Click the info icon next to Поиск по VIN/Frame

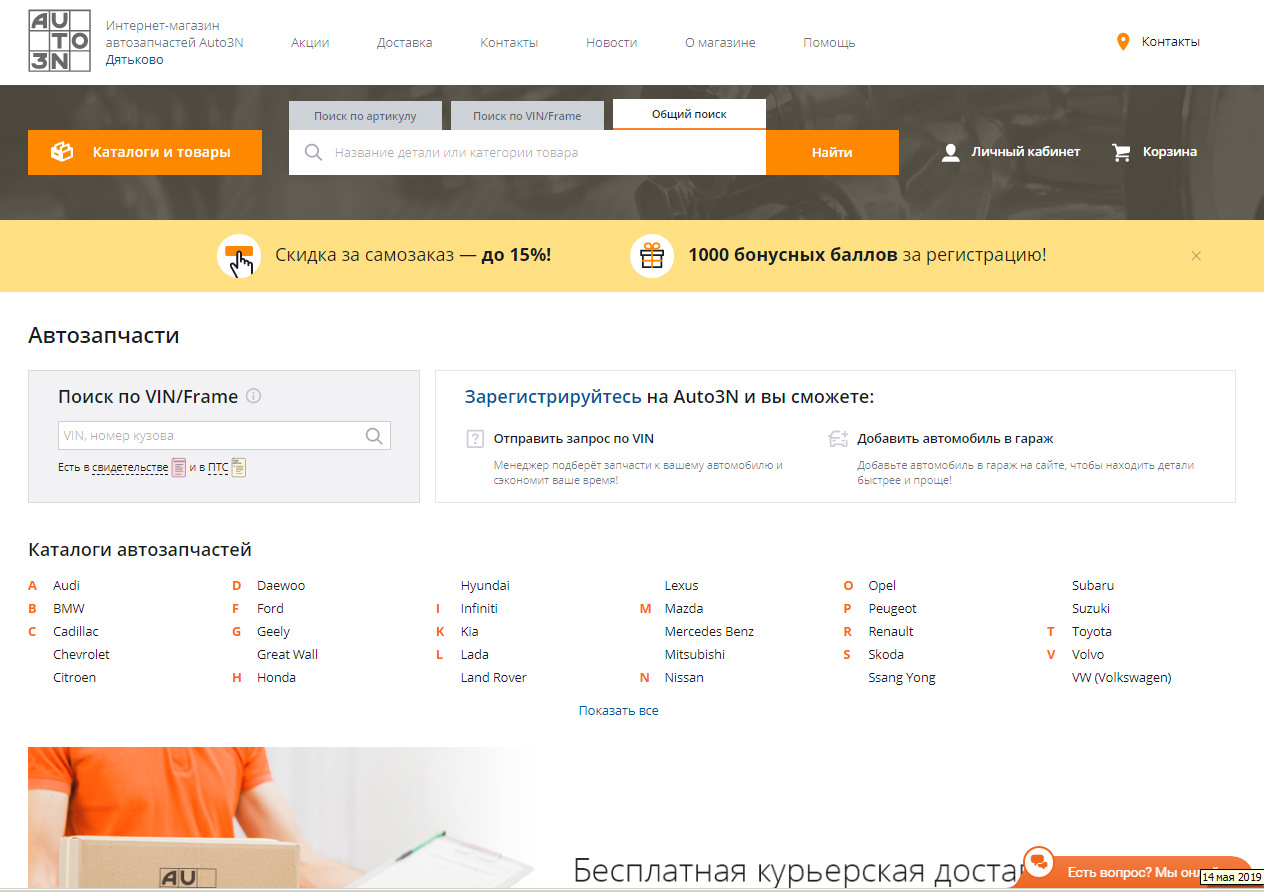(254, 396)
